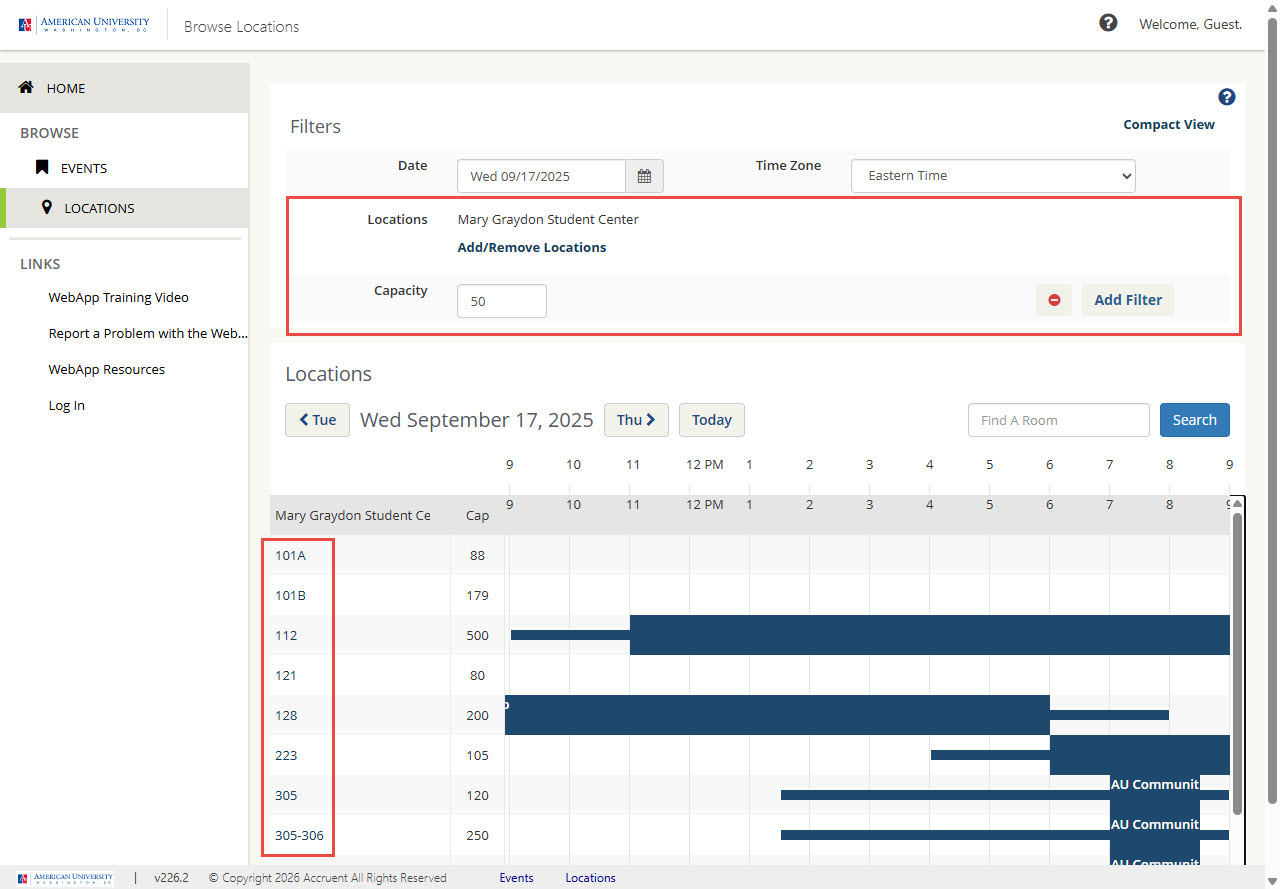This screenshot has width=1280, height=889.
Task: Click the Capacity input field
Action: click(502, 301)
